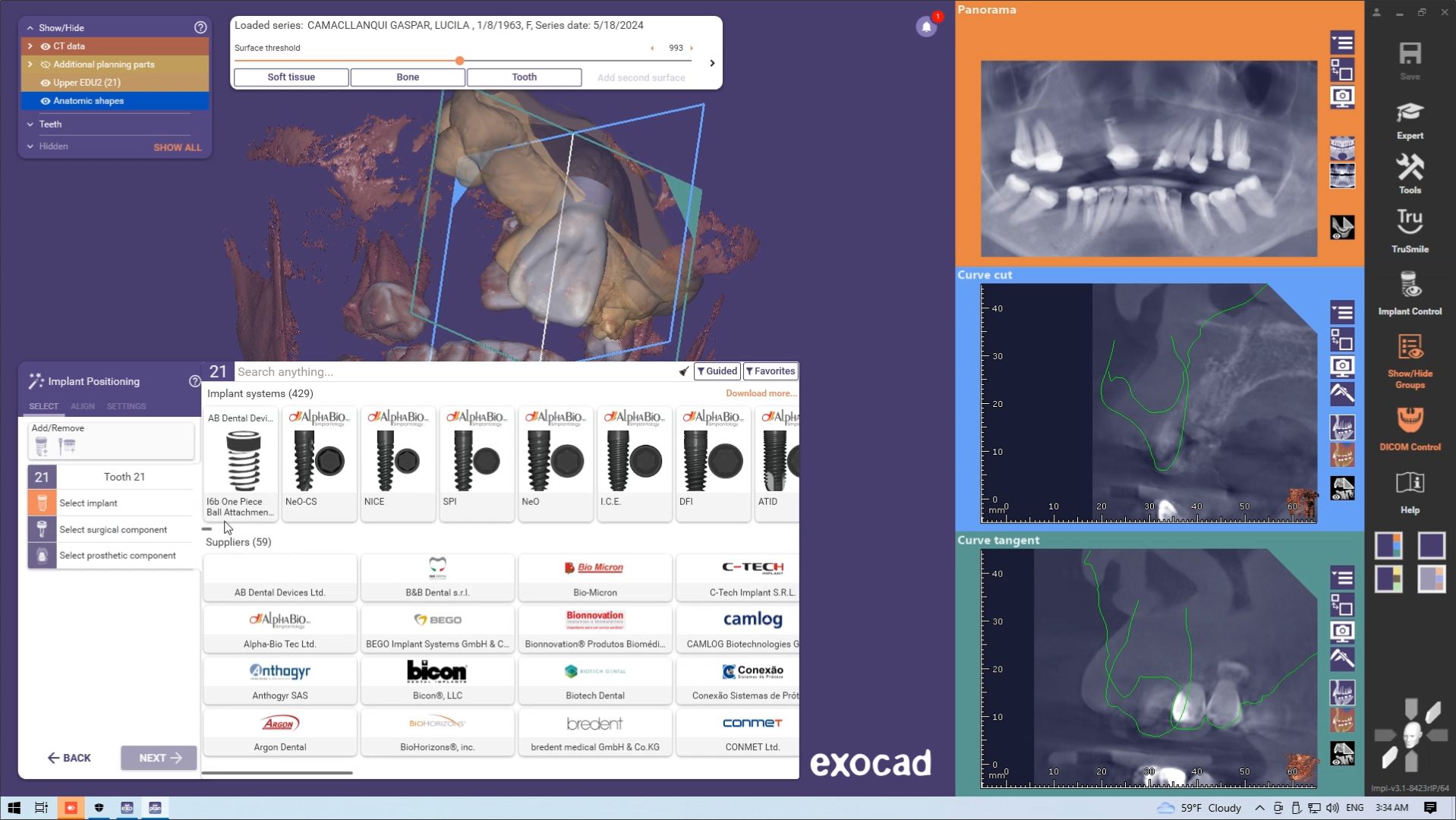This screenshot has height=820, width=1456.
Task: Toggle Upper EDU2 (21) visibility
Action: click(46, 83)
